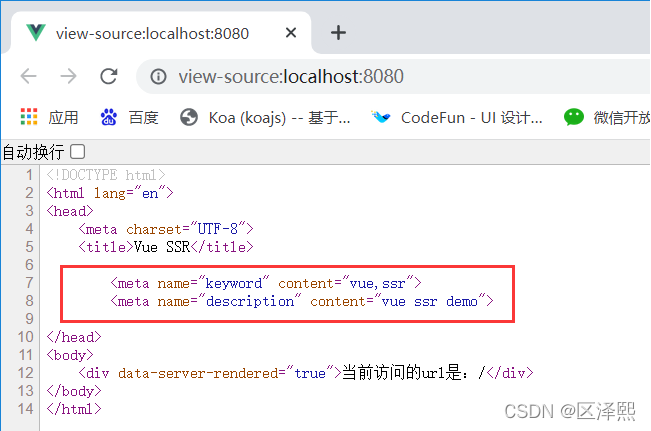Click the meta name="description" line
This screenshot has height=431, width=651.
[302, 301]
